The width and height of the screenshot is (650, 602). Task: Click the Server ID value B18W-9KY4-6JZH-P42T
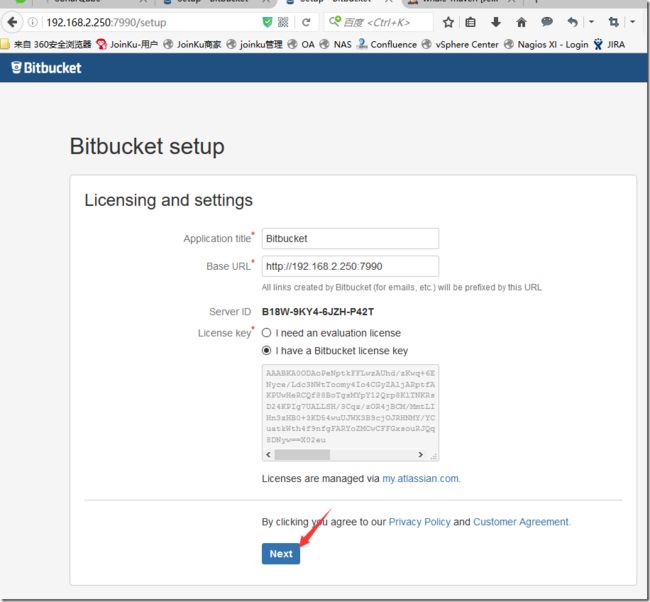[x=318, y=312]
